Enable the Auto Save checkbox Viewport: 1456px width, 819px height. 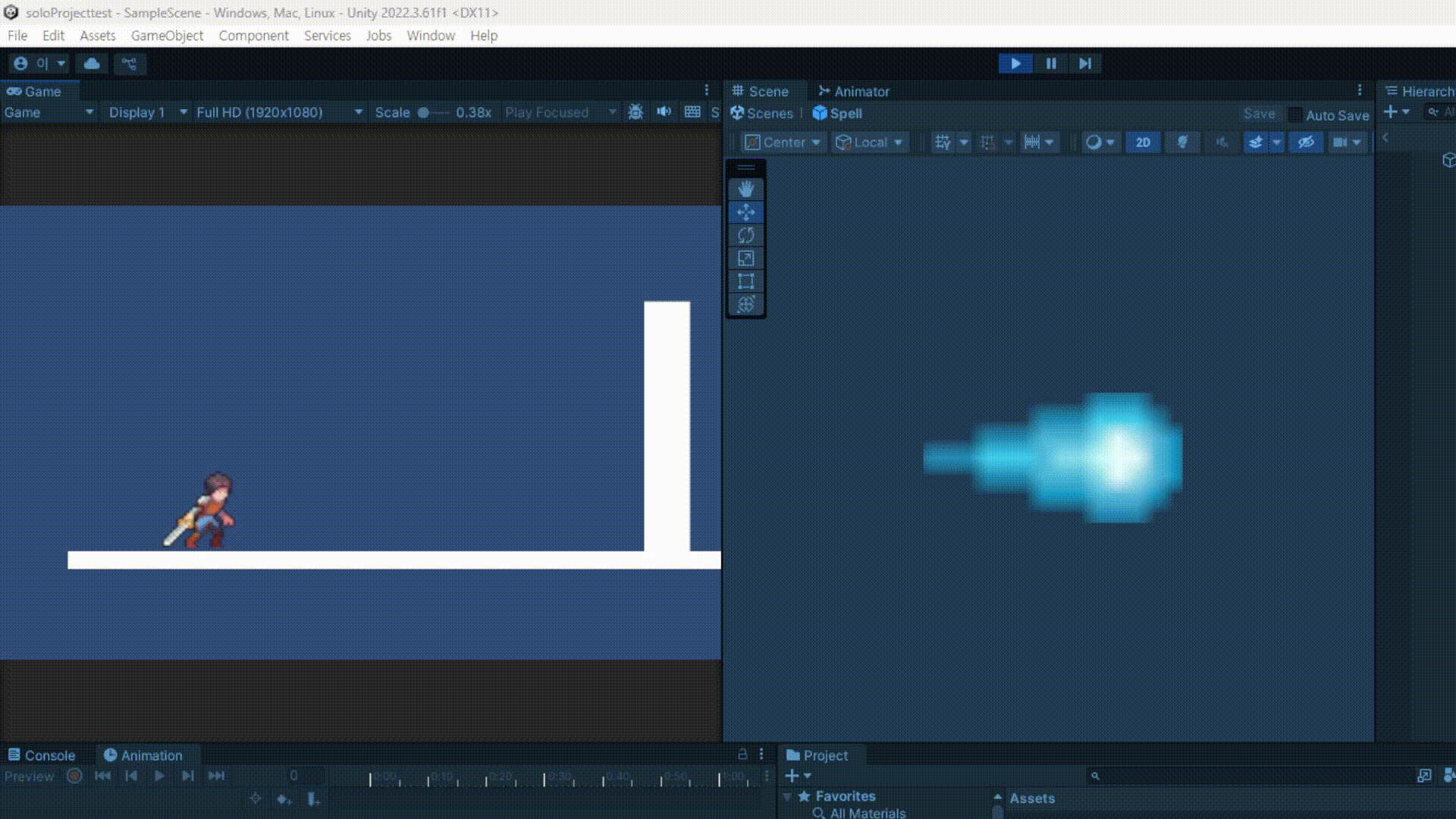pyautogui.click(x=1295, y=115)
